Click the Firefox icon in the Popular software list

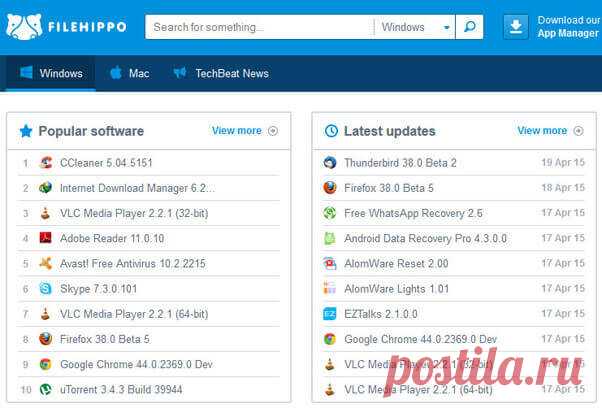[x=46, y=339]
